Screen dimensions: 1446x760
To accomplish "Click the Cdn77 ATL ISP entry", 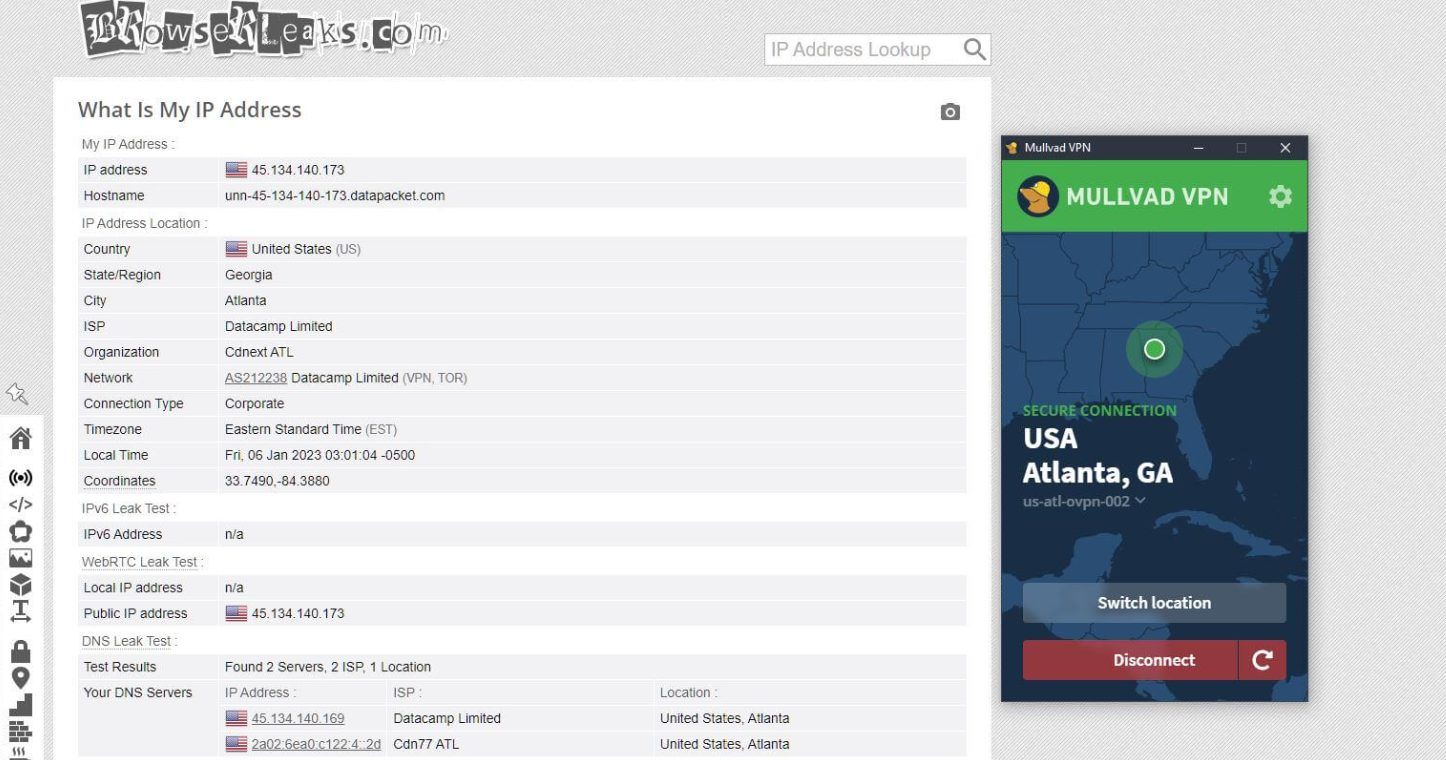I will click(x=426, y=744).
